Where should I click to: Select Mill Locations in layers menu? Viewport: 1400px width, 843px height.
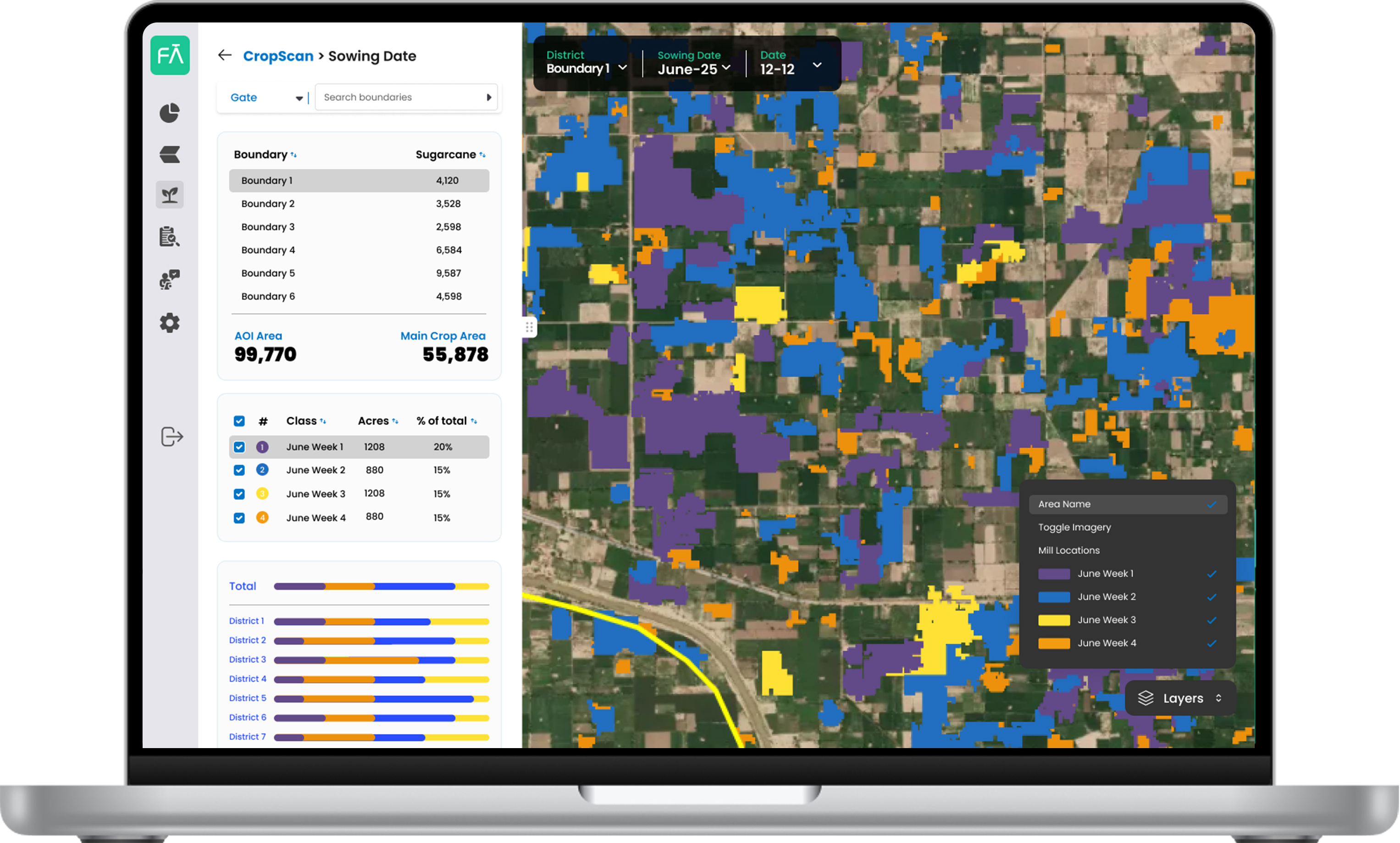coord(1068,551)
